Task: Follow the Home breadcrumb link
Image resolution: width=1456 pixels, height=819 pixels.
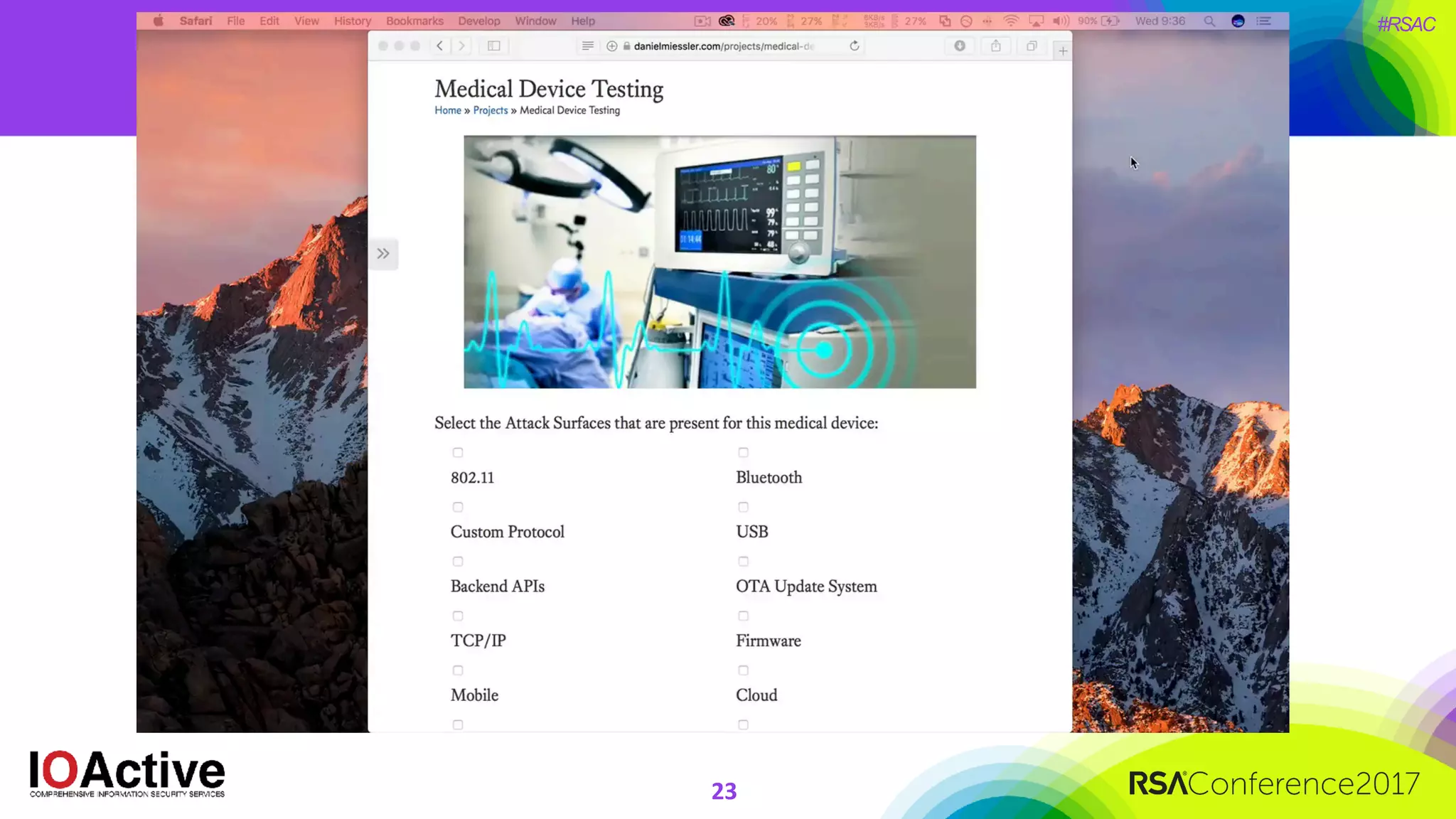Action: pos(448,110)
